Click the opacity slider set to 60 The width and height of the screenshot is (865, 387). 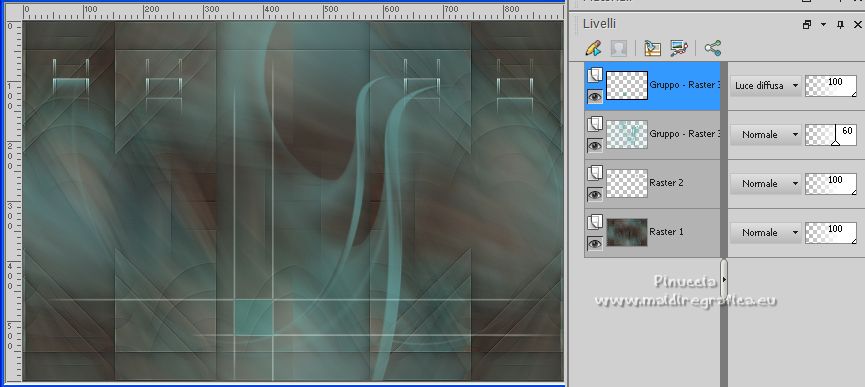point(831,135)
